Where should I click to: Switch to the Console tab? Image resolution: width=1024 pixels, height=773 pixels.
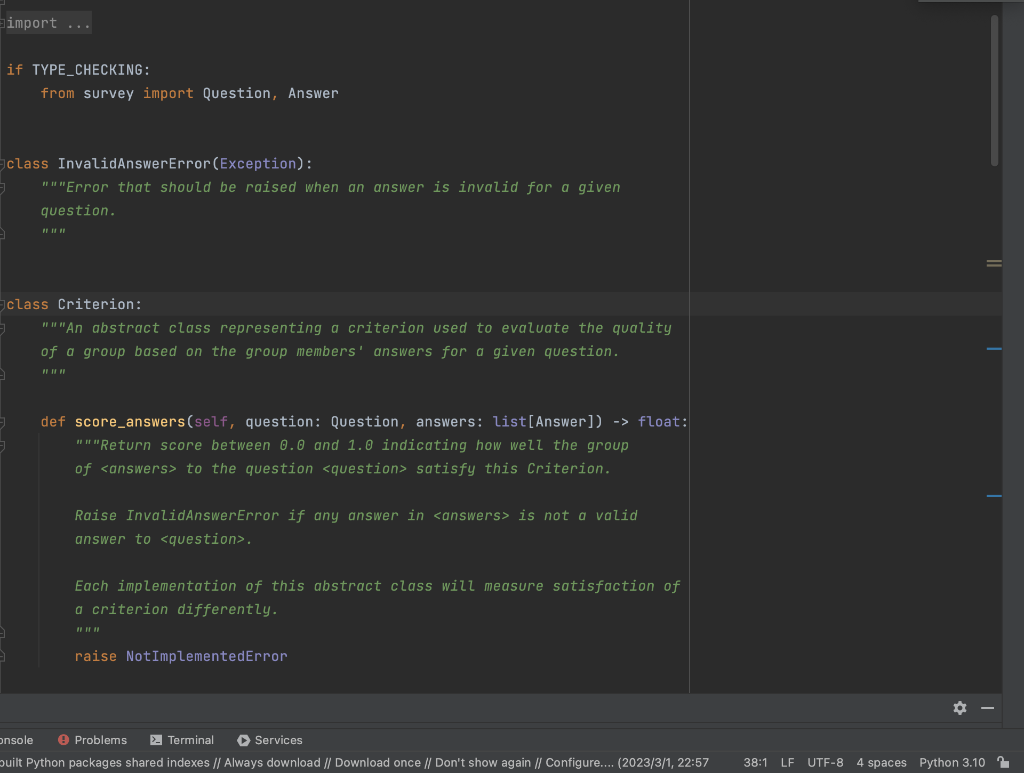18,740
